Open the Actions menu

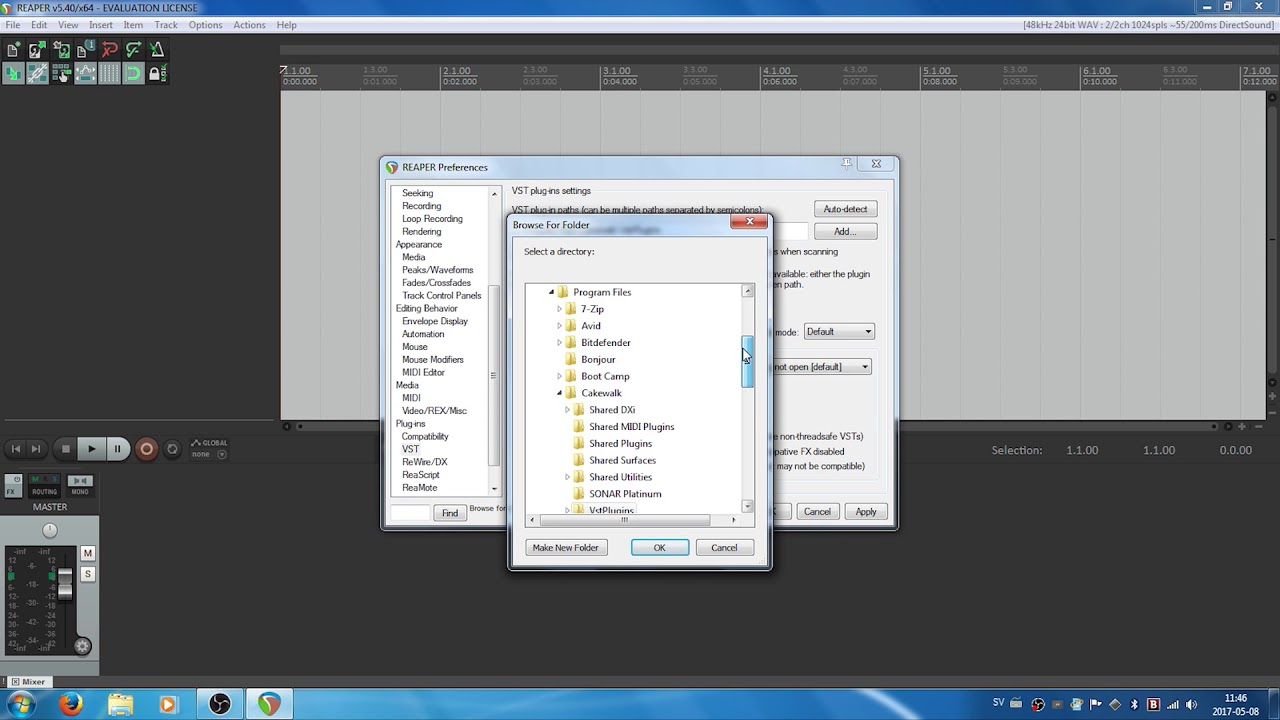click(249, 25)
